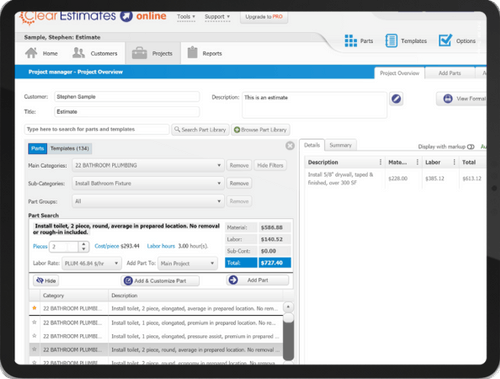
Task: Open the Templates notebook icon
Action: coord(391,41)
